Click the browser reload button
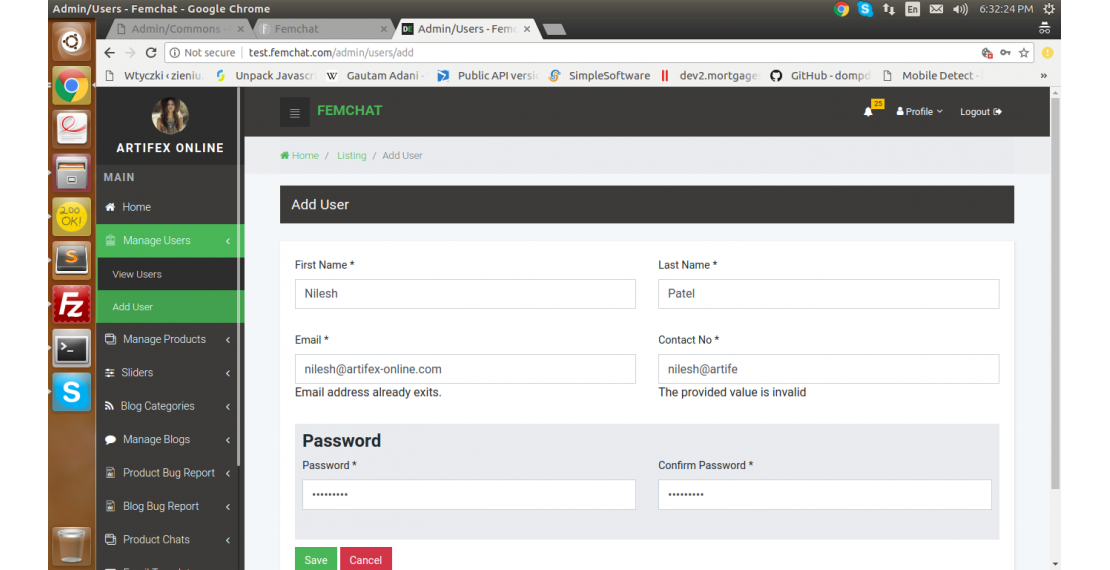The image size is (1110, 570). click(x=152, y=53)
